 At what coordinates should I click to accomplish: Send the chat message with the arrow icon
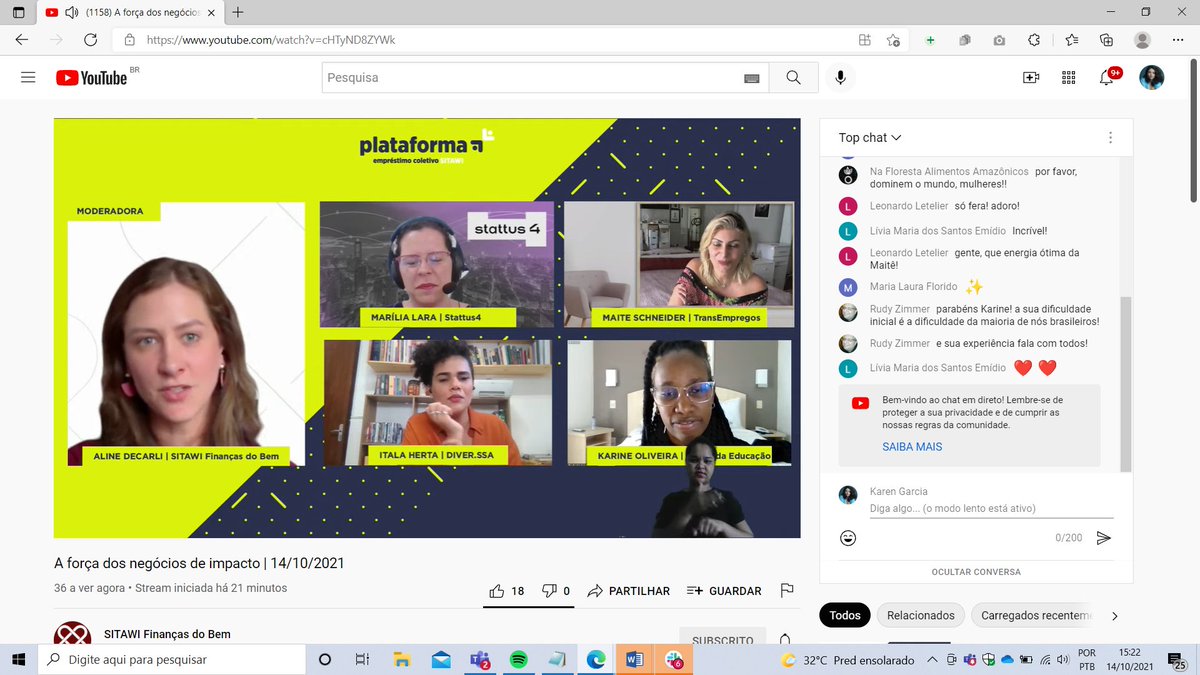[1104, 538]
